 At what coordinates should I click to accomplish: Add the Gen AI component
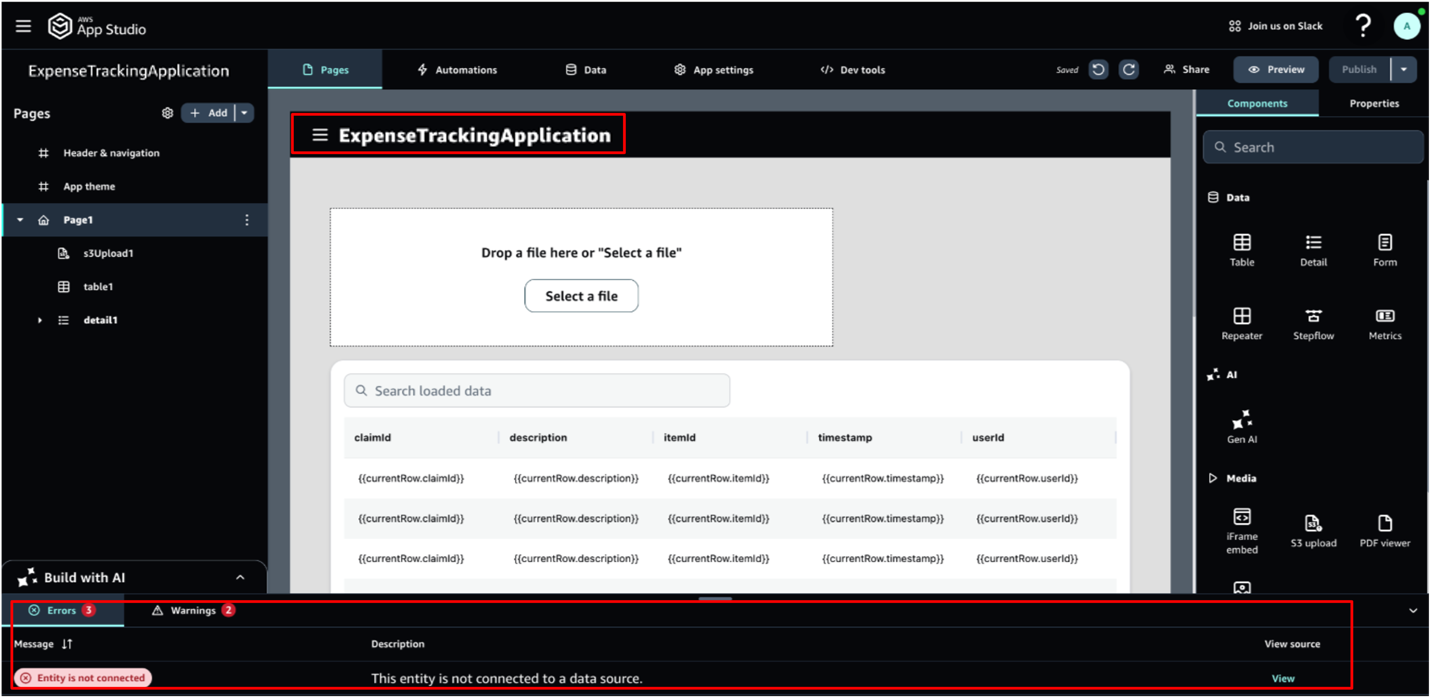coord(1241,427)
